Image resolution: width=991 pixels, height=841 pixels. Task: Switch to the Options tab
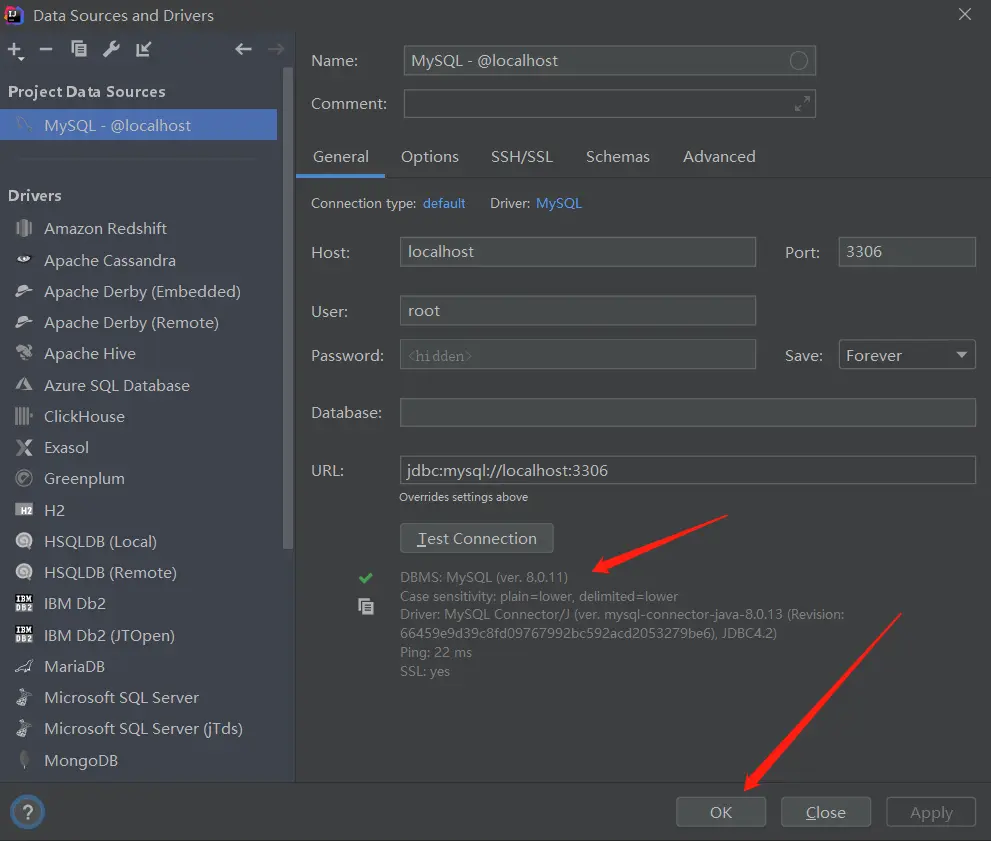[430, 157]
